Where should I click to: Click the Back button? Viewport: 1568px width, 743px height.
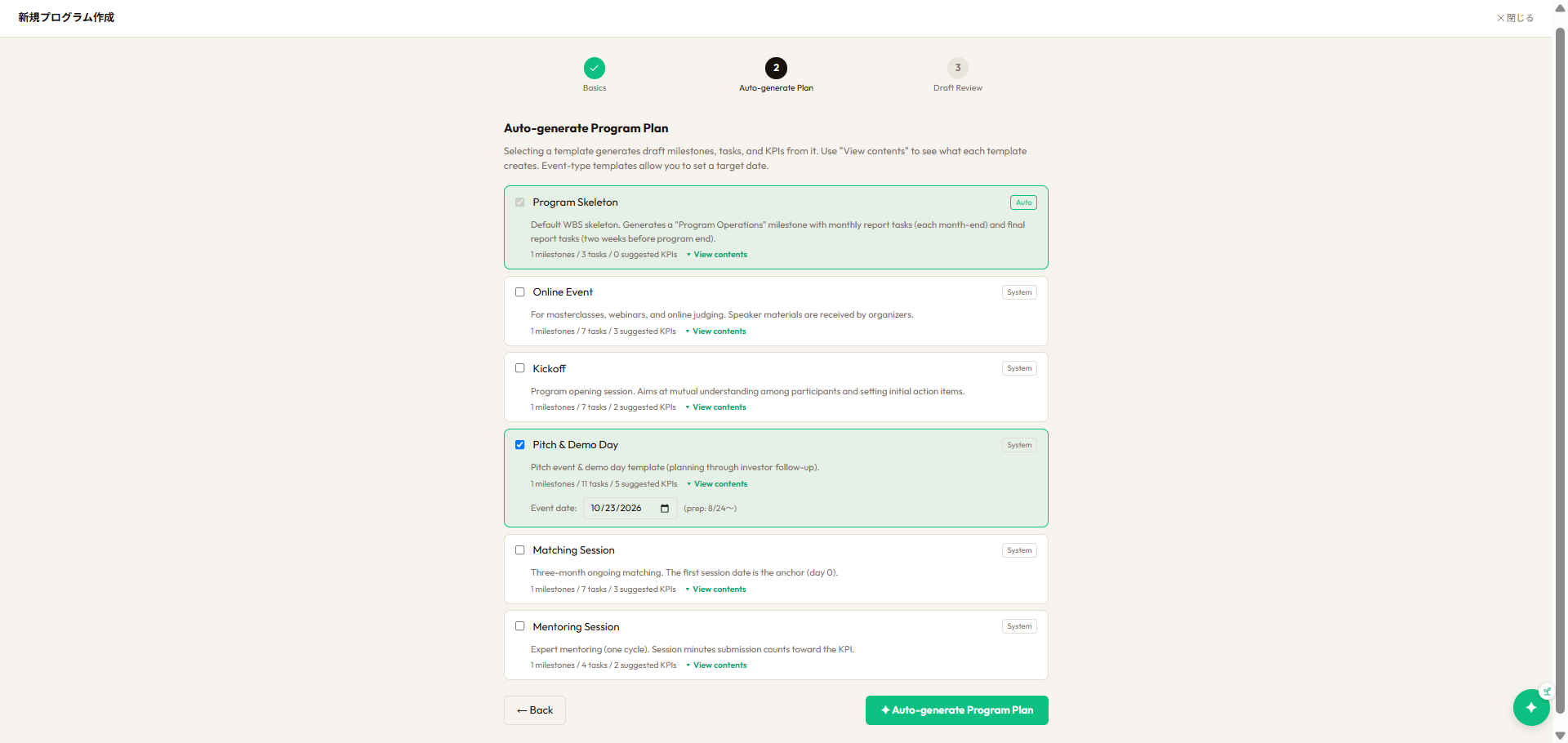pyautogui.click(x=535, y=710)
